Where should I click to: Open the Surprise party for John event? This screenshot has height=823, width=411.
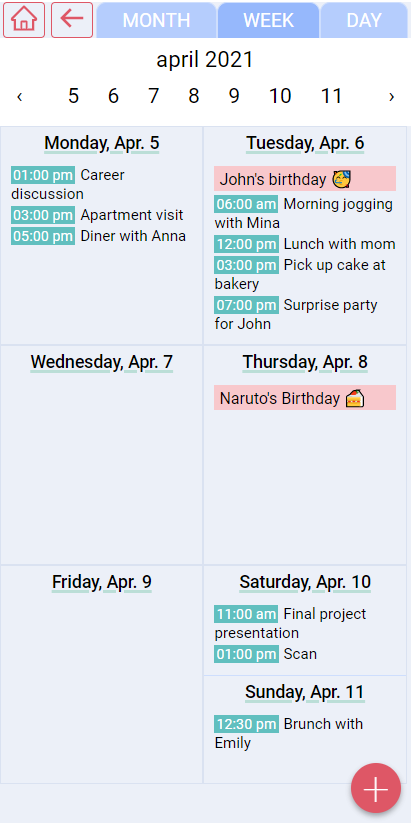(305, 314)
